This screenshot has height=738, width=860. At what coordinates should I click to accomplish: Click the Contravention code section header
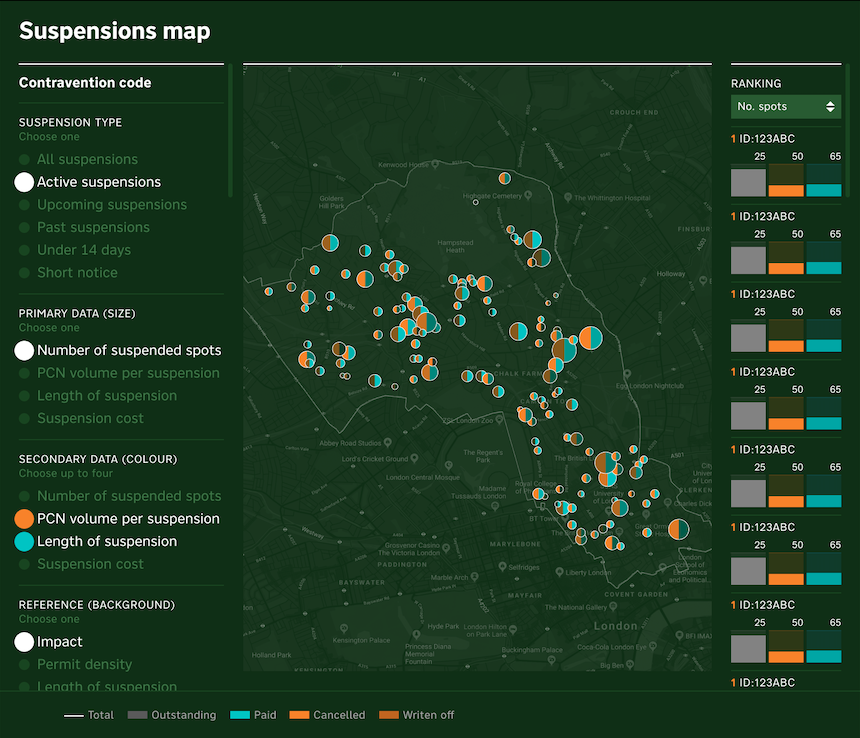click(85, 83)
